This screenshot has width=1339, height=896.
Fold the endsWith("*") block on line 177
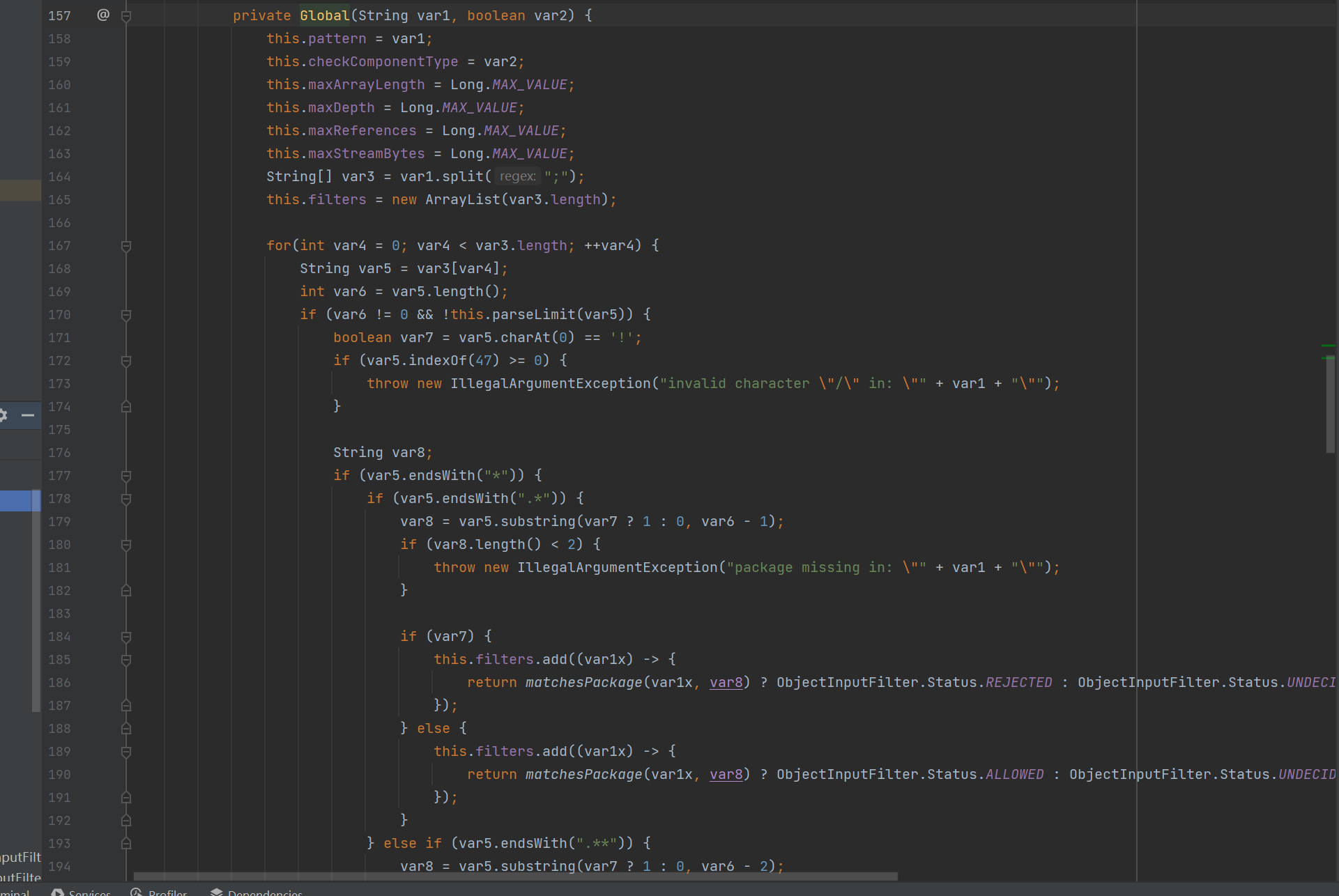[126, 476]
